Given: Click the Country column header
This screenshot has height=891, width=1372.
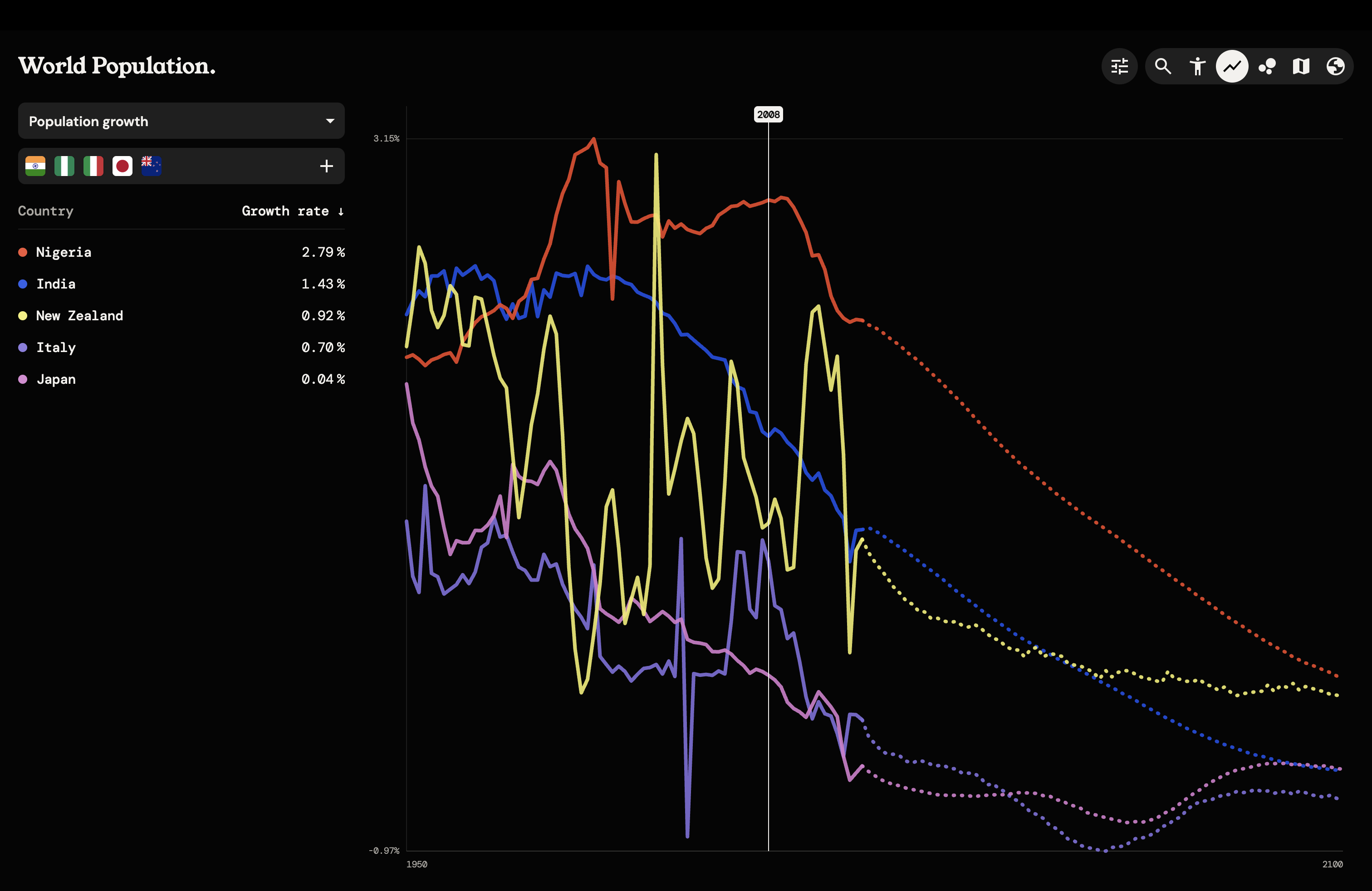Looking at the screenshot, I should pyautogui.click(x=45, y=211).
